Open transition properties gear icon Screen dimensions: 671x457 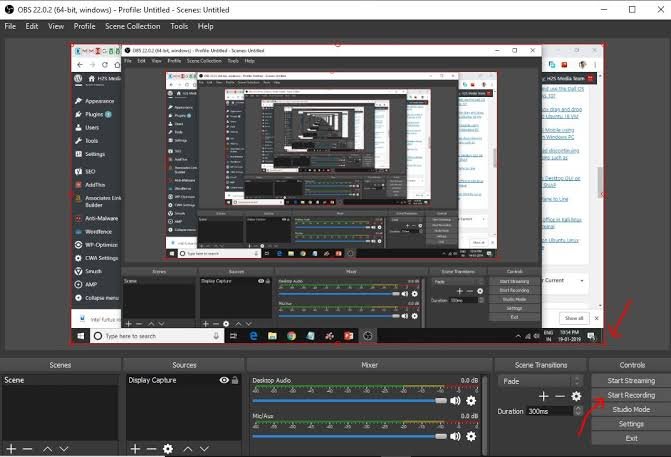tap(576, 397)
